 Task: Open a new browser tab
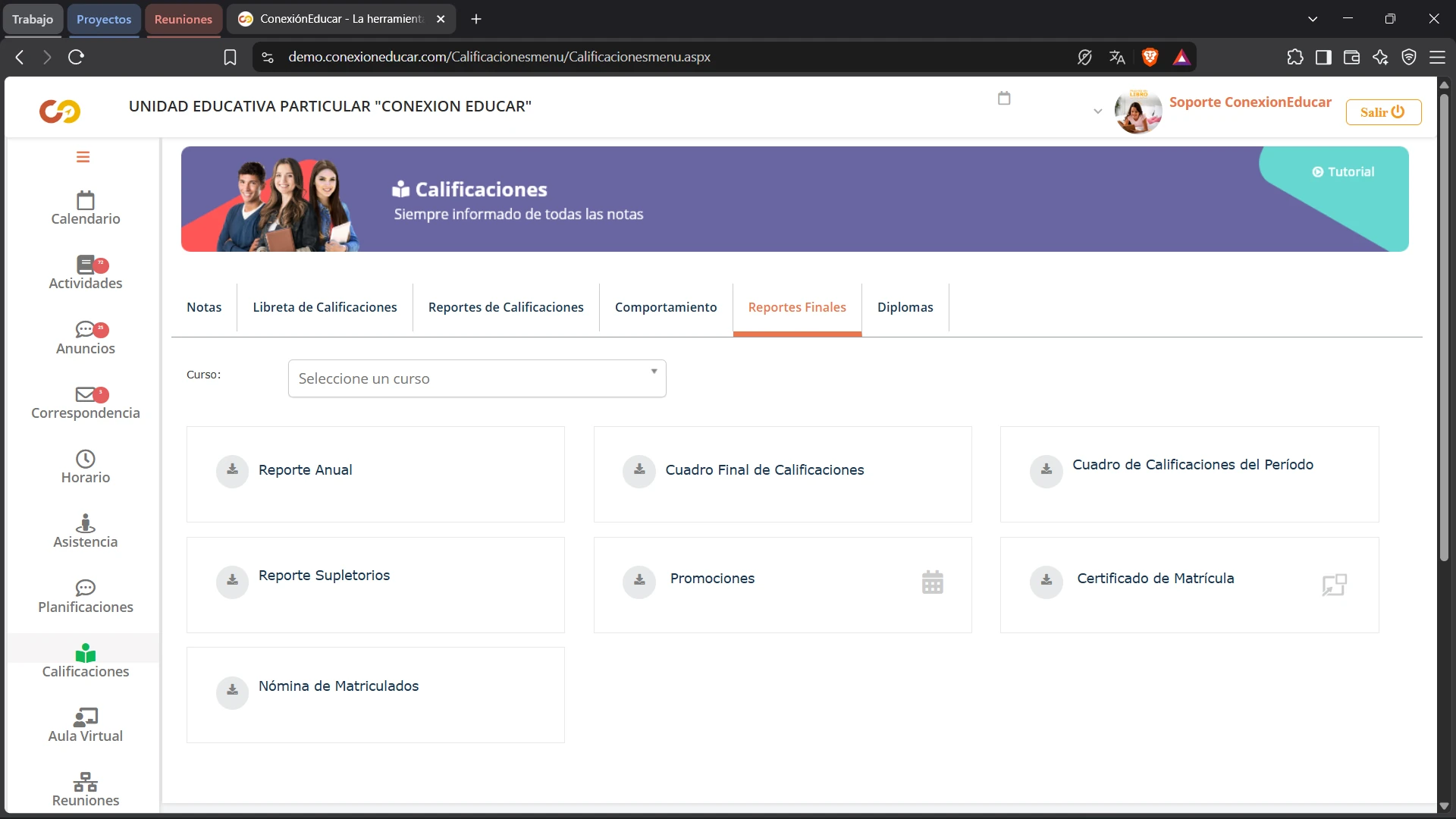(x=476, y=19)
